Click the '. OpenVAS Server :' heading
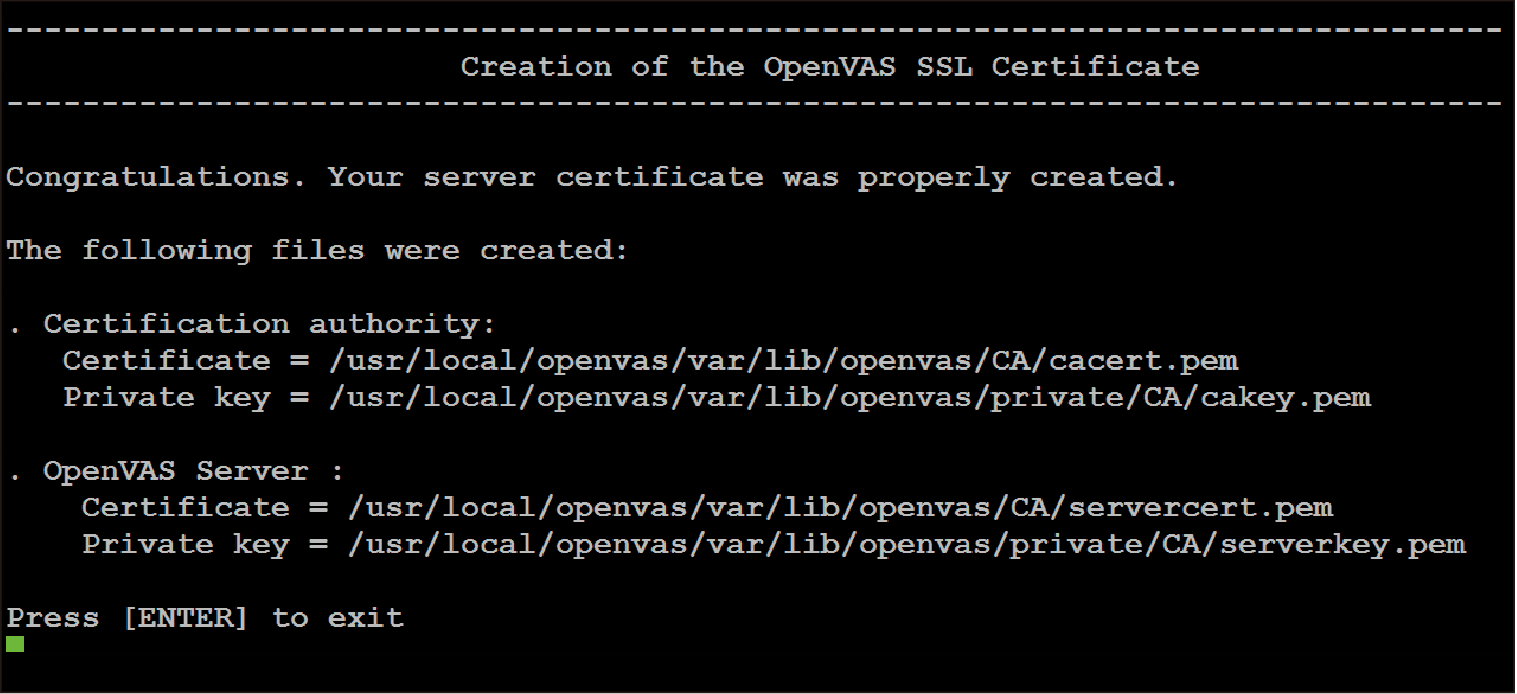1517x694 pixels. 176,471
